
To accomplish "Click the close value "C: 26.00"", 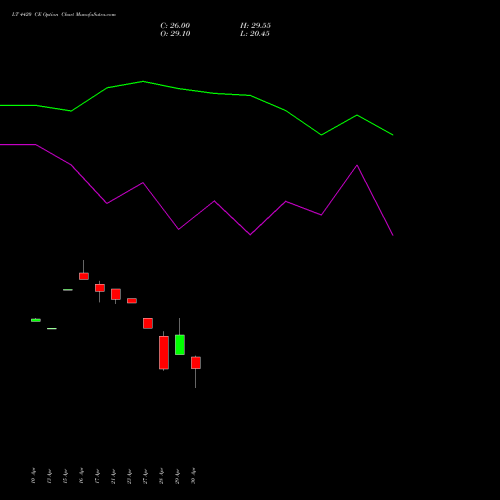I will click(x=175, y=26).
